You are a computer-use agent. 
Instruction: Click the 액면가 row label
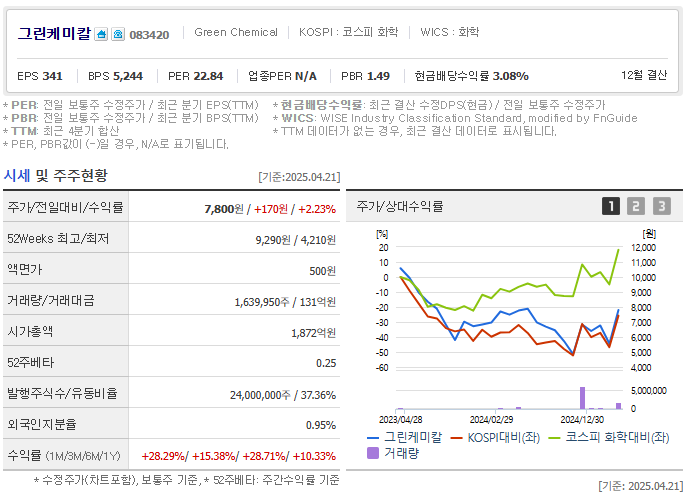tap(24, 269)
